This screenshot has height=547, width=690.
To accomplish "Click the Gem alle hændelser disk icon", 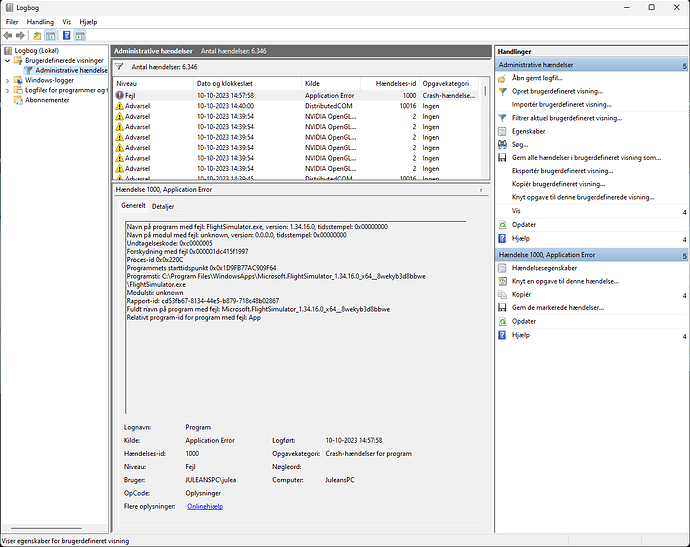I will point(502,158).
